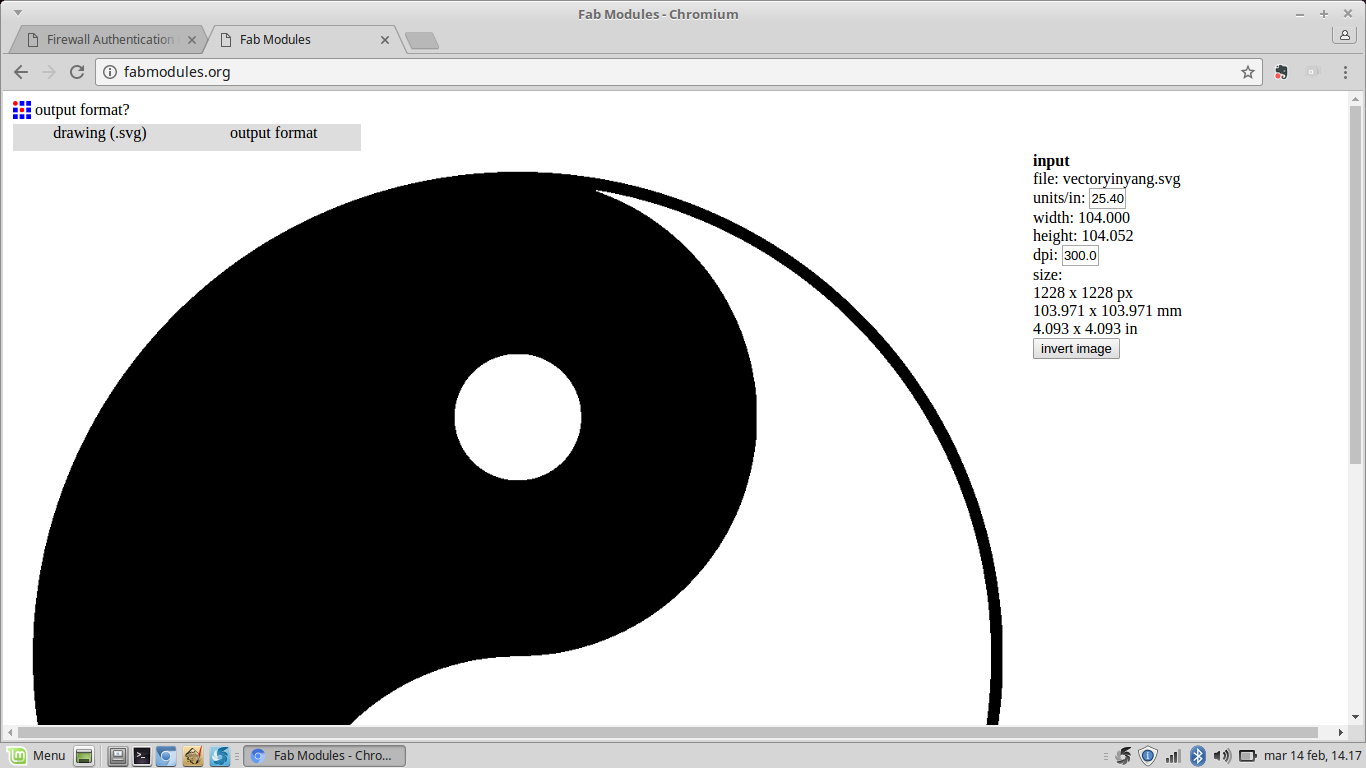The height and width of the screenshot is (768, 1366).
Task: Open the sound volume tray icon
Action: pyautogui.click(x=1222, y=756)
